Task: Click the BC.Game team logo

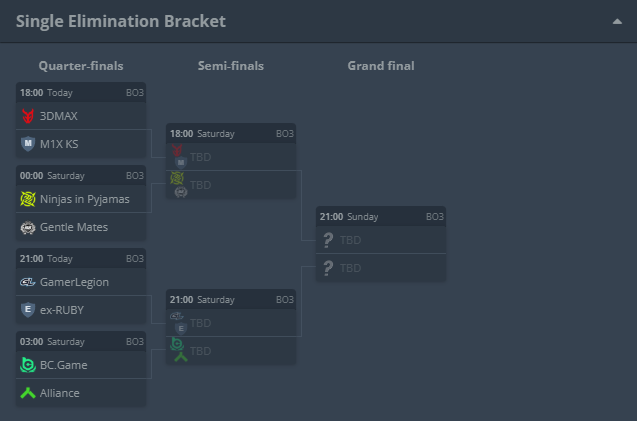Action: point(28,365)
